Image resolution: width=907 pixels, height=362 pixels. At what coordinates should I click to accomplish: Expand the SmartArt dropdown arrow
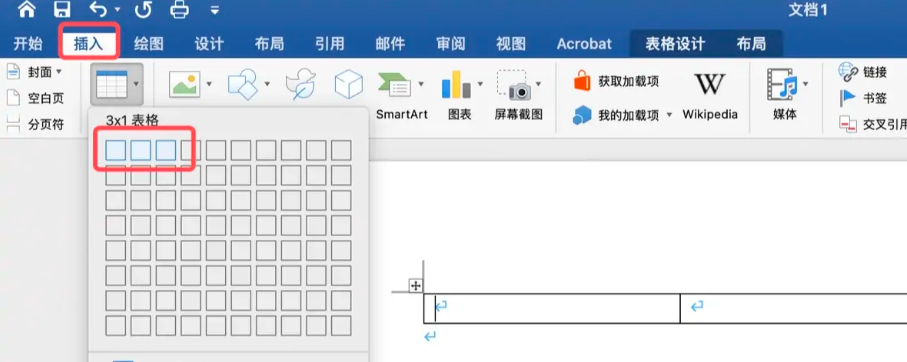tap(421, 84)
